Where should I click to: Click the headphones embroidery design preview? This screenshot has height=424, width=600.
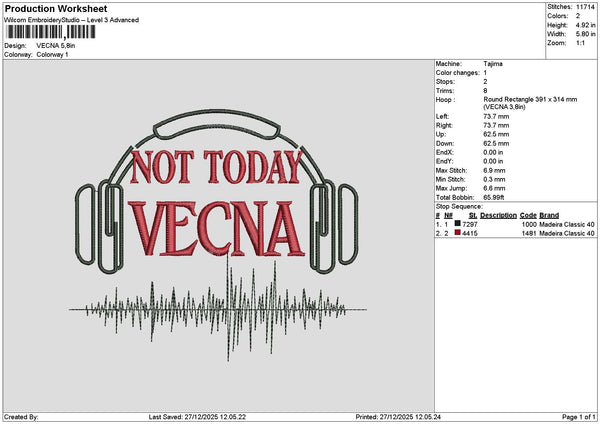[x=217, y=191]
